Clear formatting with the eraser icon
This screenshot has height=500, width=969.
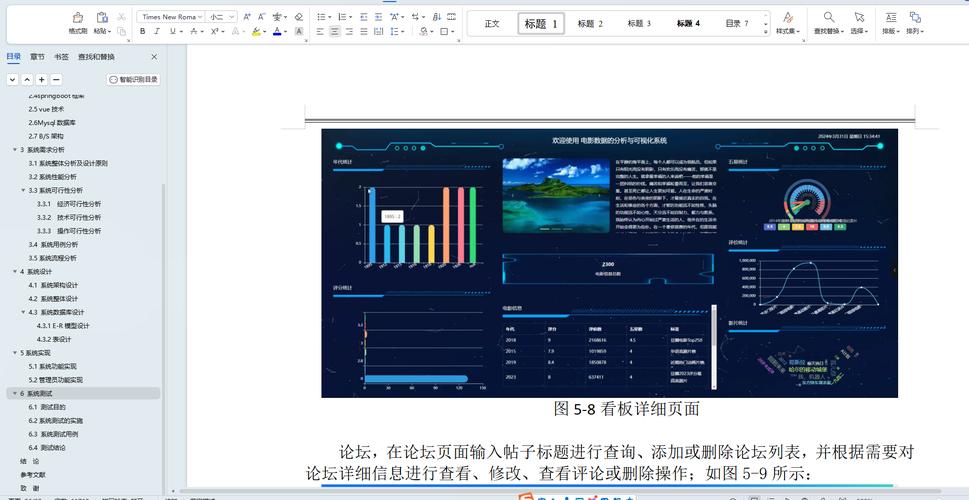point(299,17)
